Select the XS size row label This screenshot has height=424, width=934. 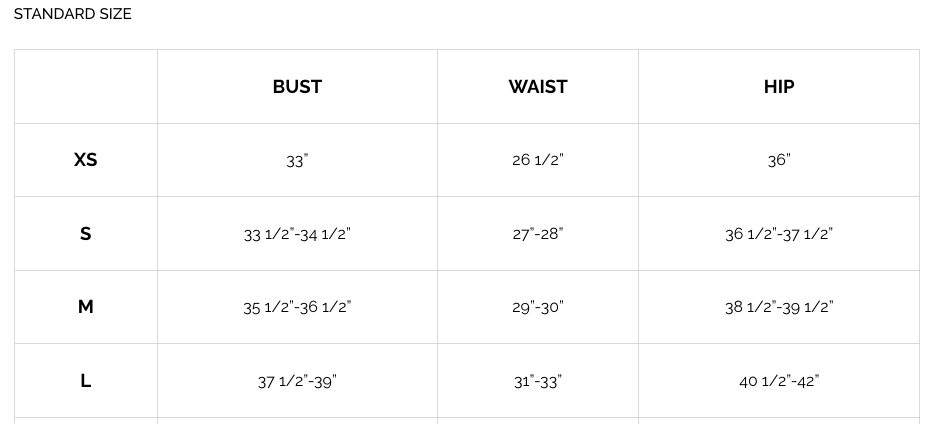click(86, 160)
